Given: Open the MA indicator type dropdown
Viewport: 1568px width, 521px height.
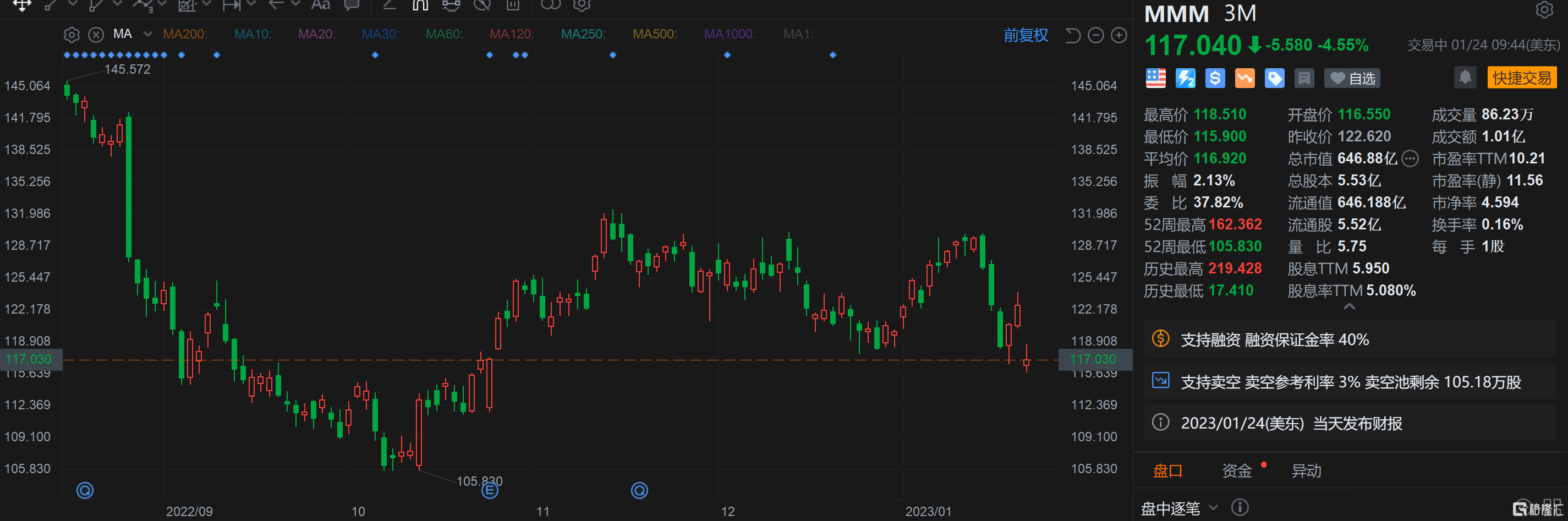Looking at the screenshot, I should pyautogui.click(x=147, y=34).
